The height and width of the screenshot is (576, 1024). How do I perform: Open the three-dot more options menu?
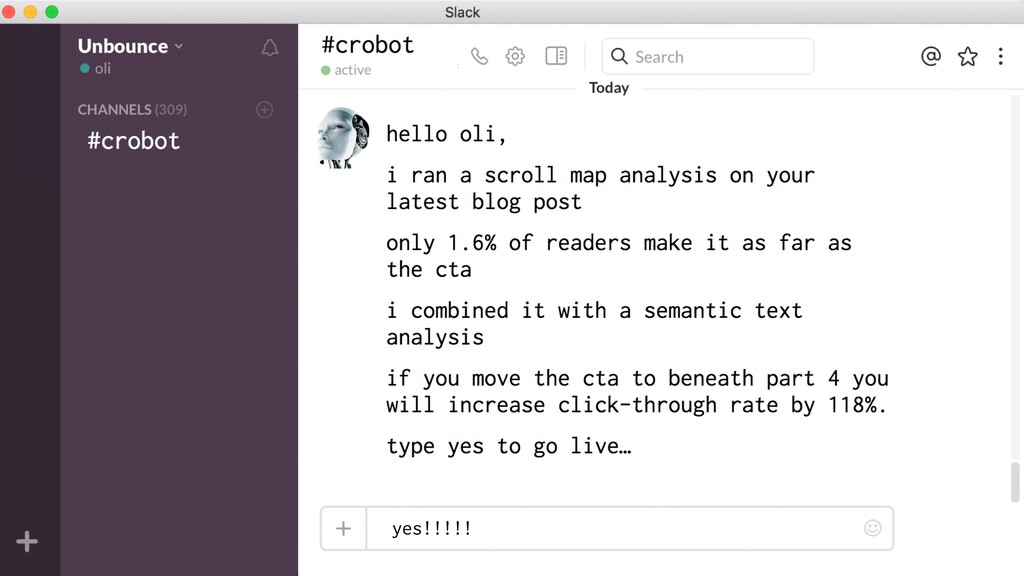1000,57
